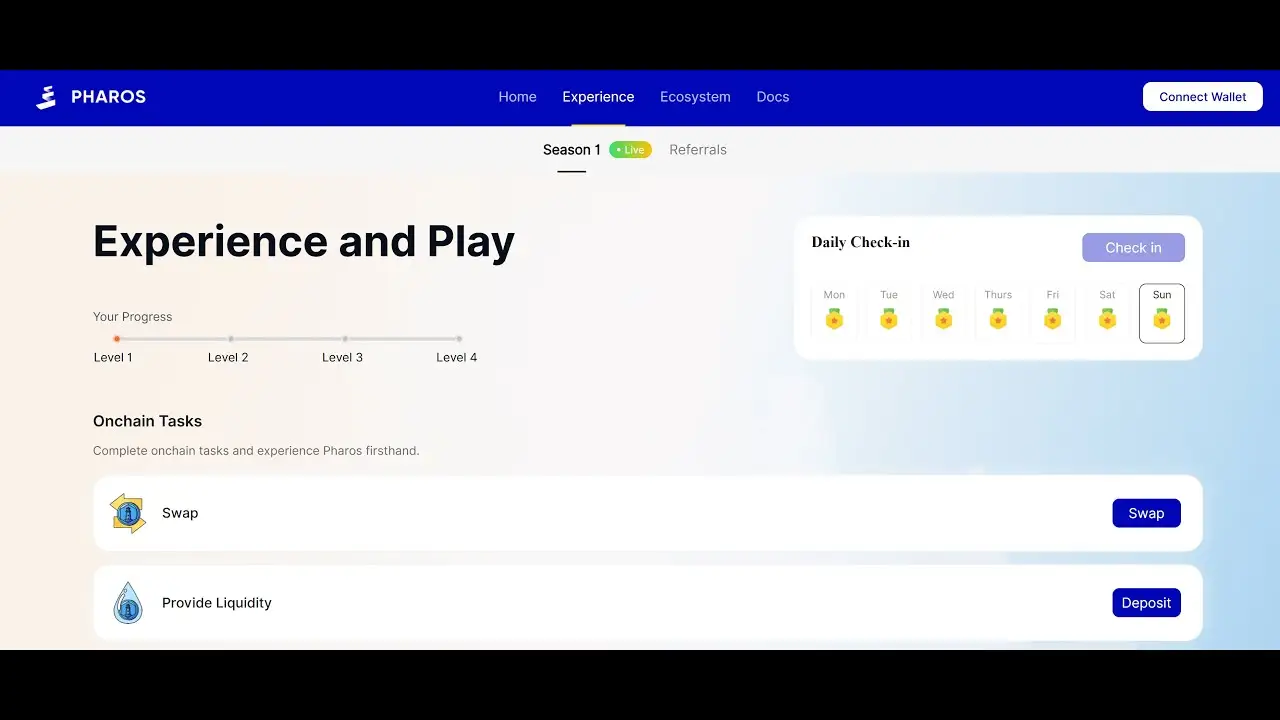Select Tuesday's check-in medal

tap(888, 319)
